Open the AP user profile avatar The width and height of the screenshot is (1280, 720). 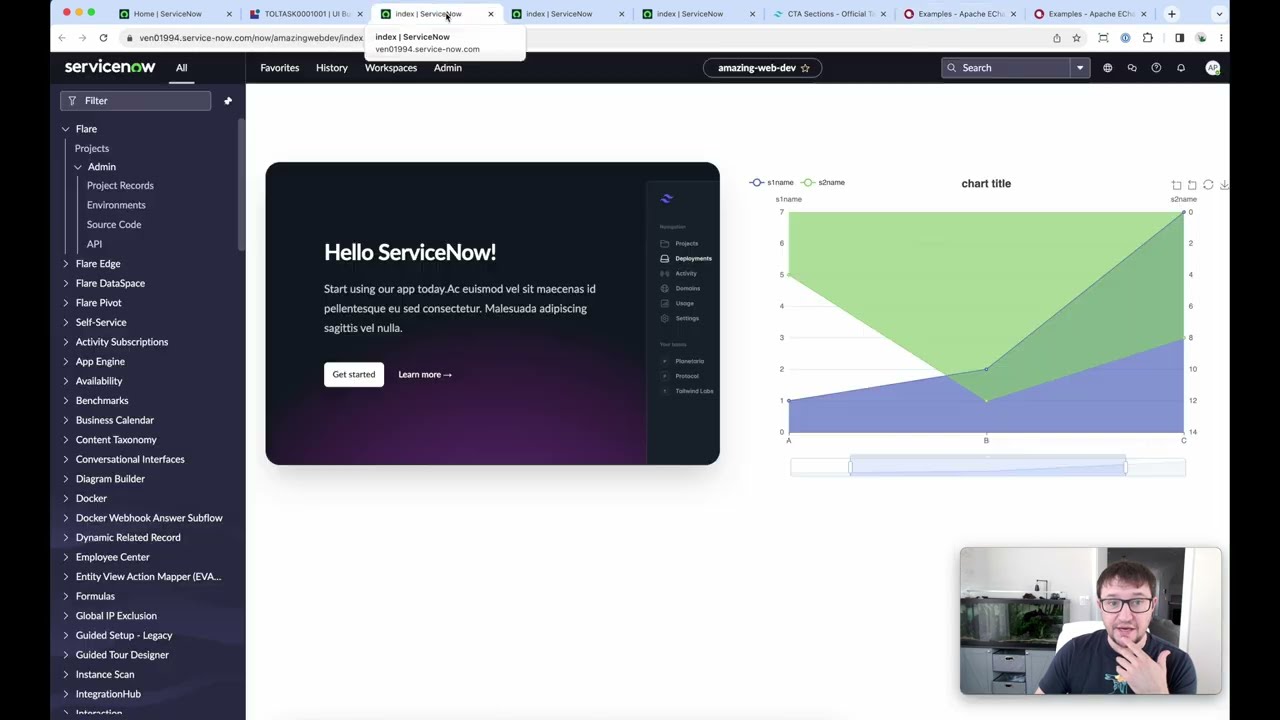[x=1213, y=68]
